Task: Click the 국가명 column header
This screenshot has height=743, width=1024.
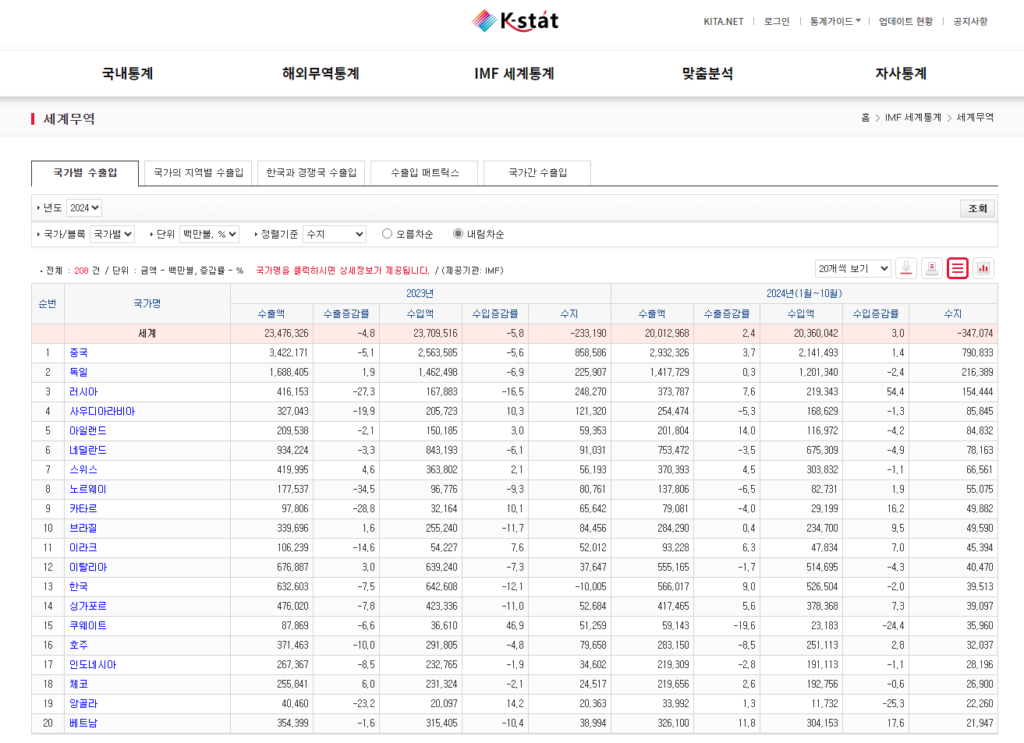Action: point(147,304)
